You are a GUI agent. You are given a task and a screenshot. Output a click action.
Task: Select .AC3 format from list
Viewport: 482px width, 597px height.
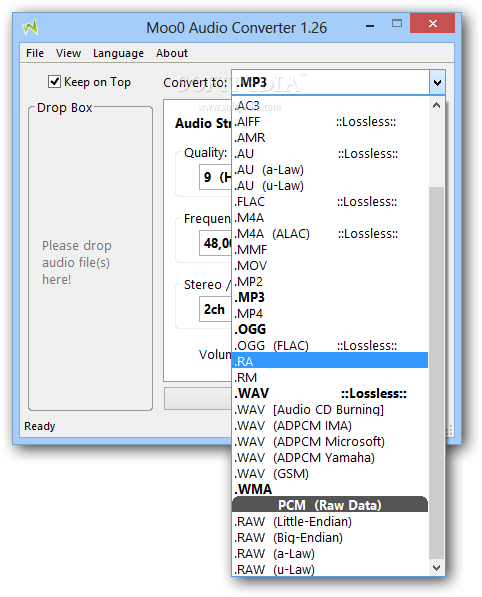click(x=330, y=105)
